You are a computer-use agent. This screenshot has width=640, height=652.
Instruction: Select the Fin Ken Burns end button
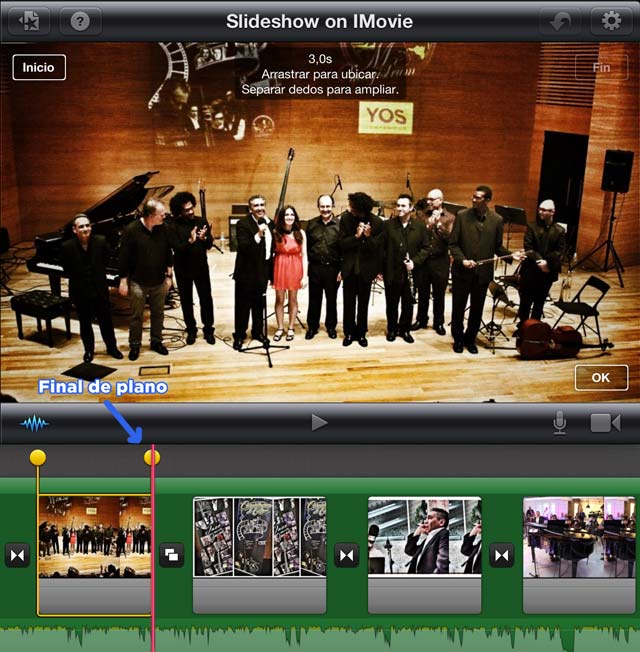pos(601,67)
